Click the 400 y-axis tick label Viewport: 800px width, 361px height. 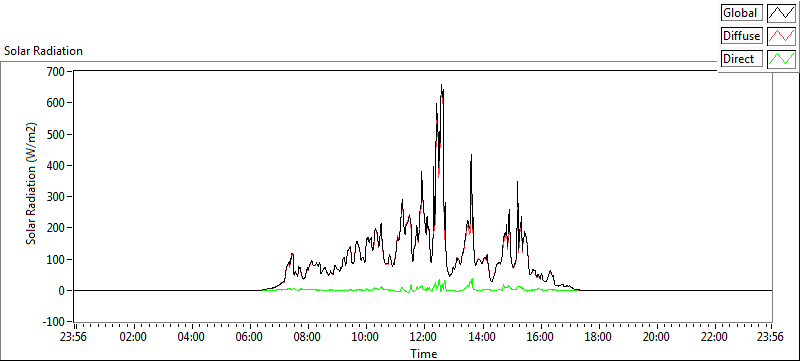56,165
